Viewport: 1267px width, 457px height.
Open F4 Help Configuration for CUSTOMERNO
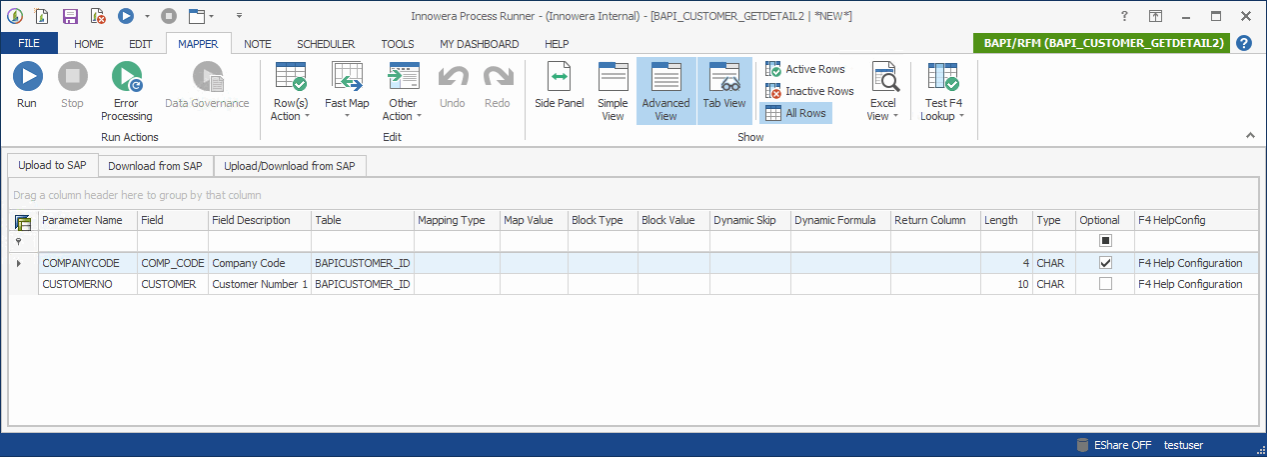click(1189, 284)
